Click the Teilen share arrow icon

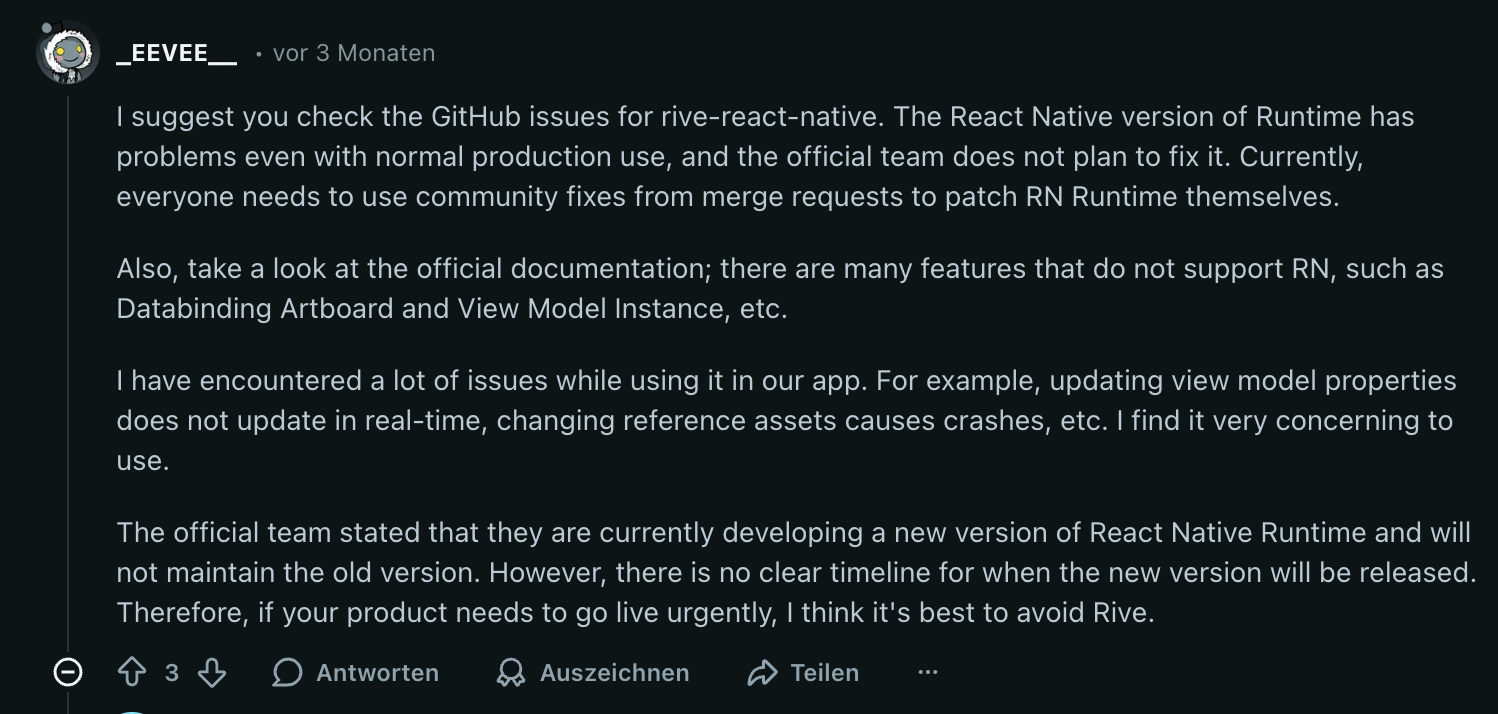click(762, 673)
